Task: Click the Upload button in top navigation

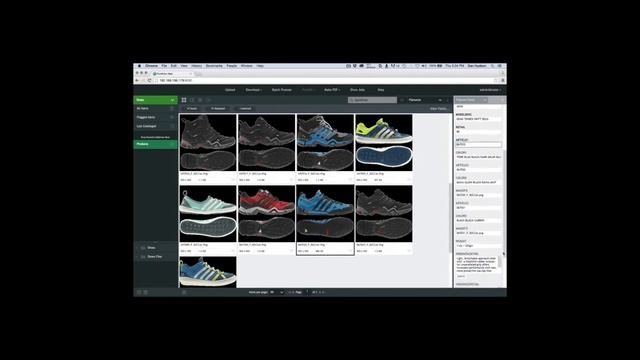Action: (x=230, y=90)
